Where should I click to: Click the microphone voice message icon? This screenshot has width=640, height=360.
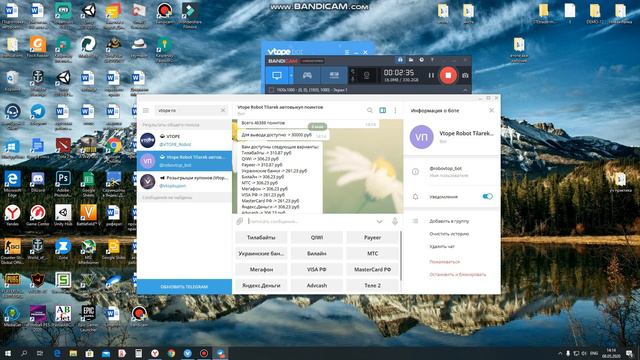pos(395,221)
